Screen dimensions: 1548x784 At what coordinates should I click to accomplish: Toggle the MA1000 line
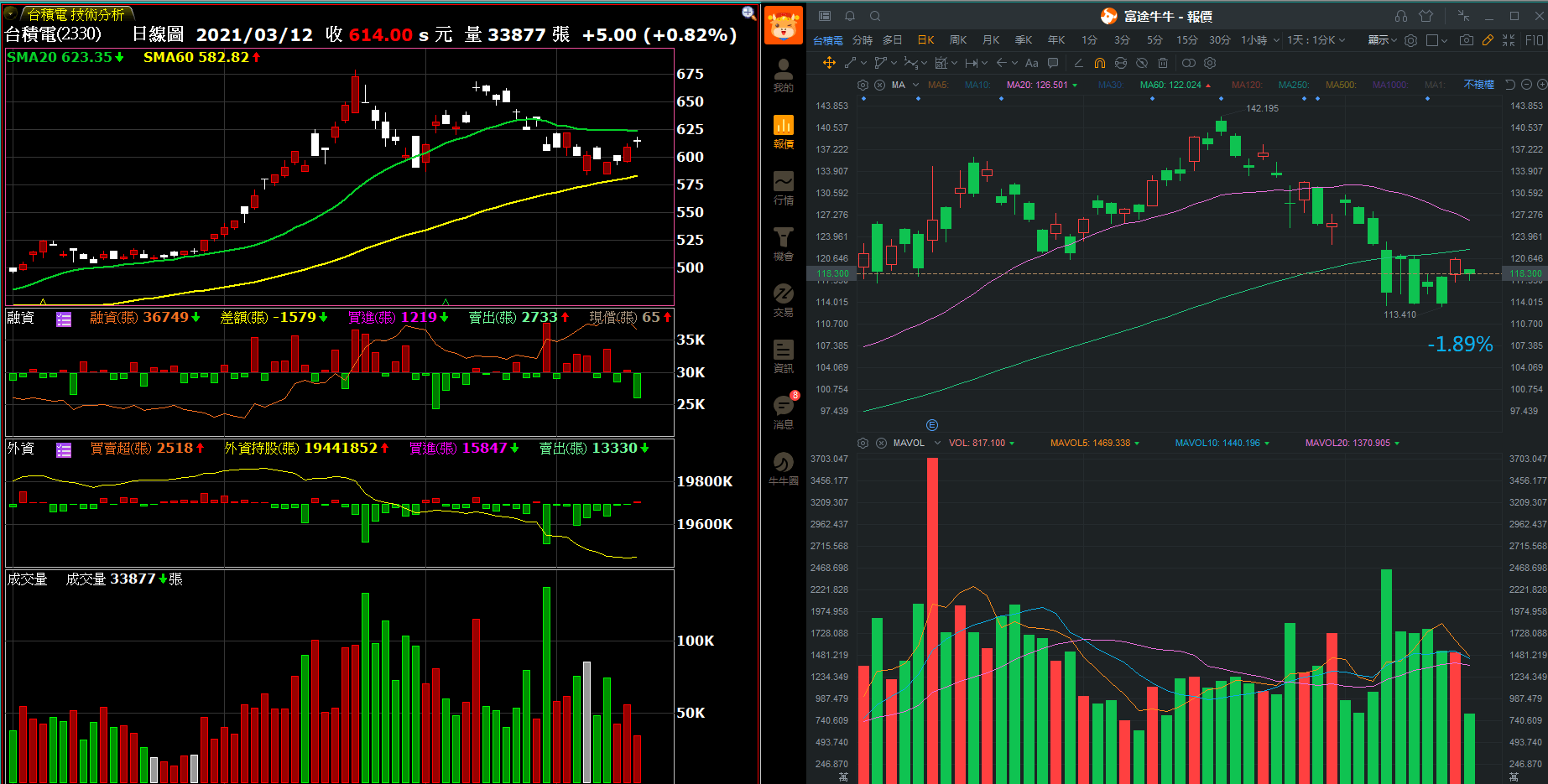[1390, 85]
